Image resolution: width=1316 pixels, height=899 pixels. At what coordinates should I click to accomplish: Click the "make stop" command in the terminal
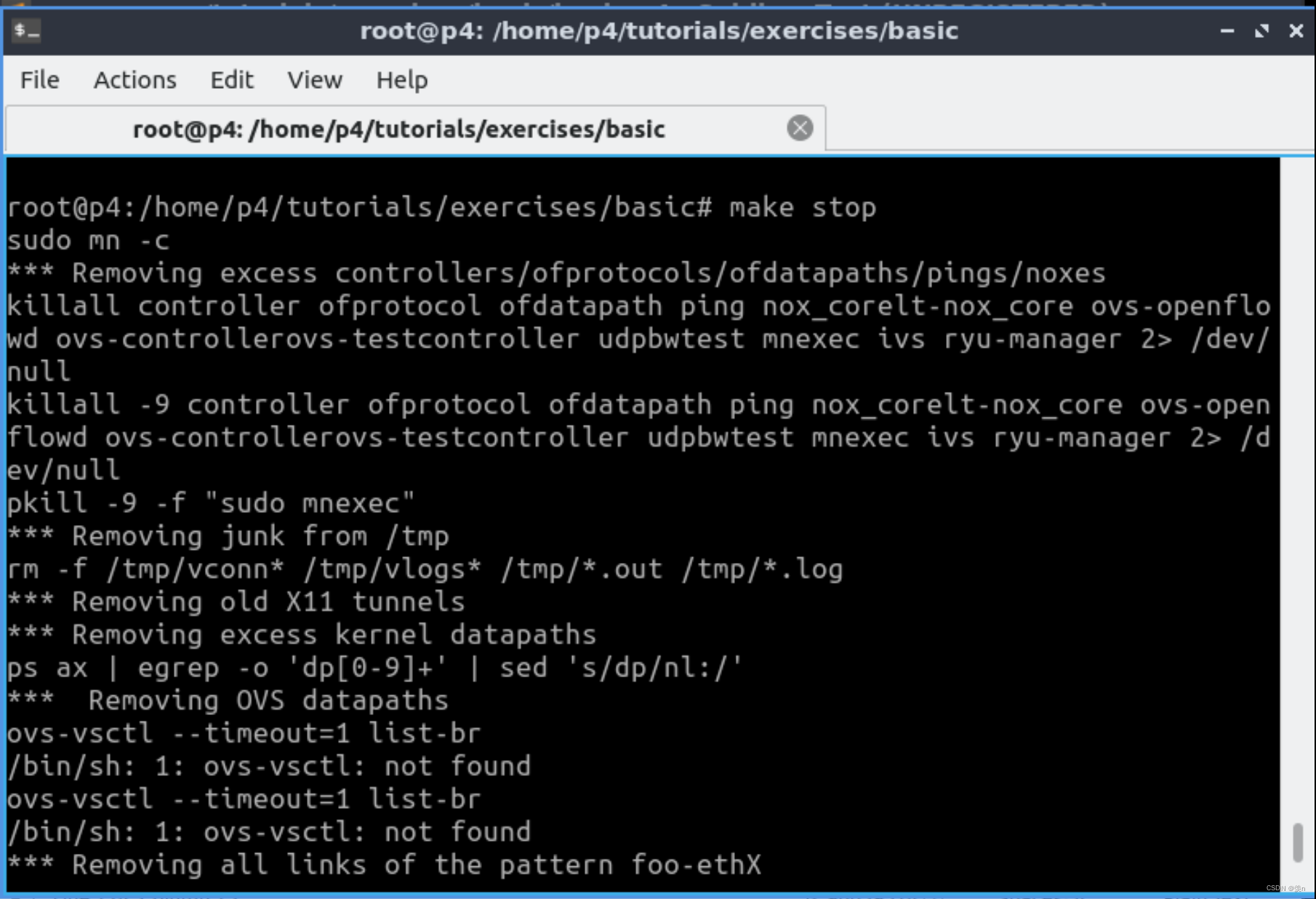[x=803, y=208]
